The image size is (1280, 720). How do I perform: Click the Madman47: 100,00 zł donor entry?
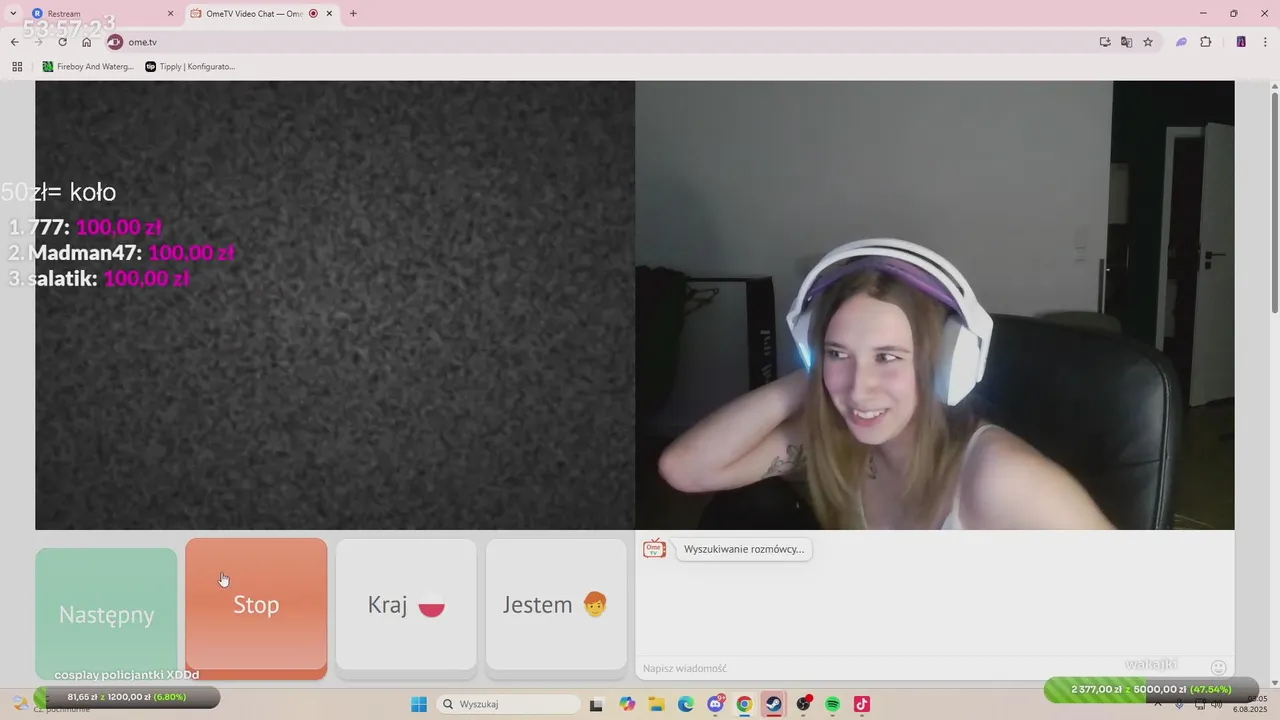click(x=121, y=253)
